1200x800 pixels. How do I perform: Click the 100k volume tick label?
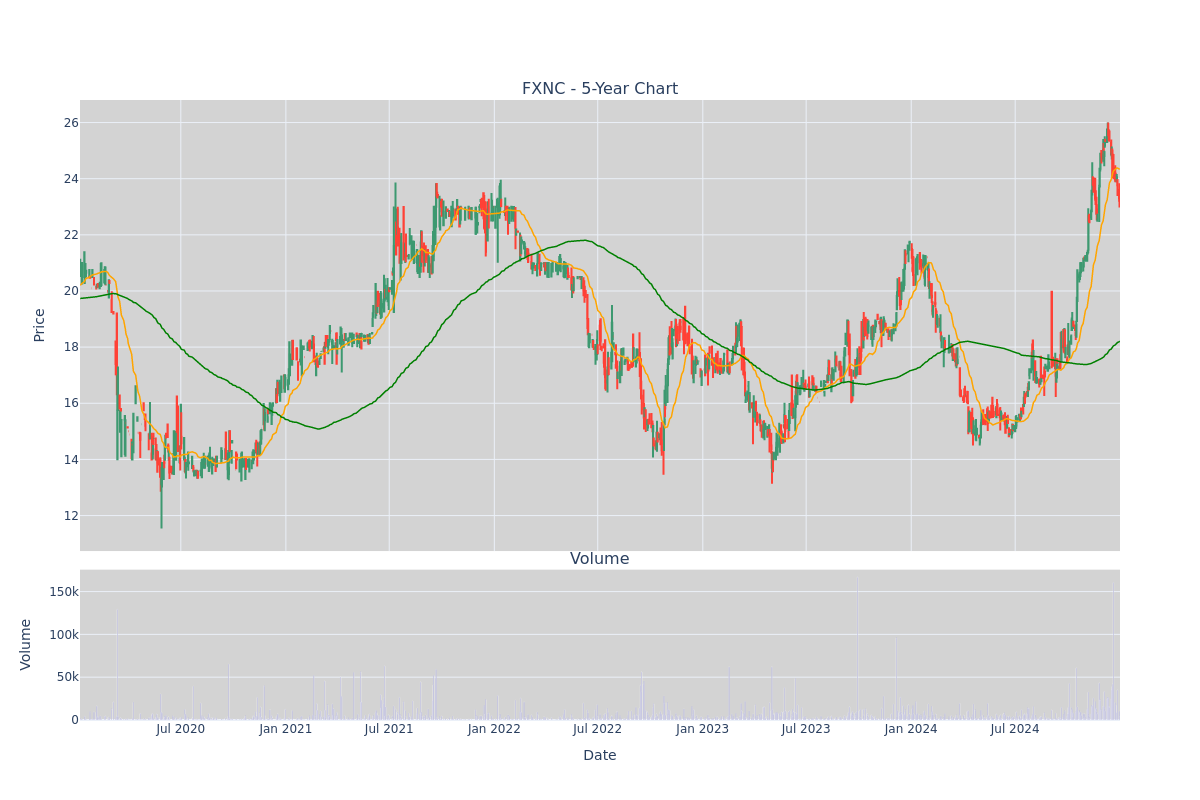click(64, 634)
